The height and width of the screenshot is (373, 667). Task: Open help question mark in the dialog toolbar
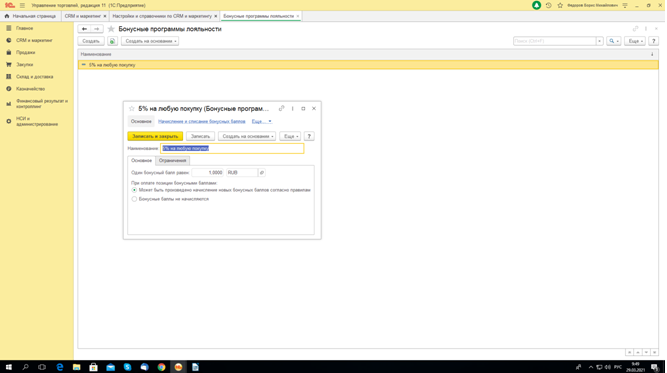coord(309,136)
